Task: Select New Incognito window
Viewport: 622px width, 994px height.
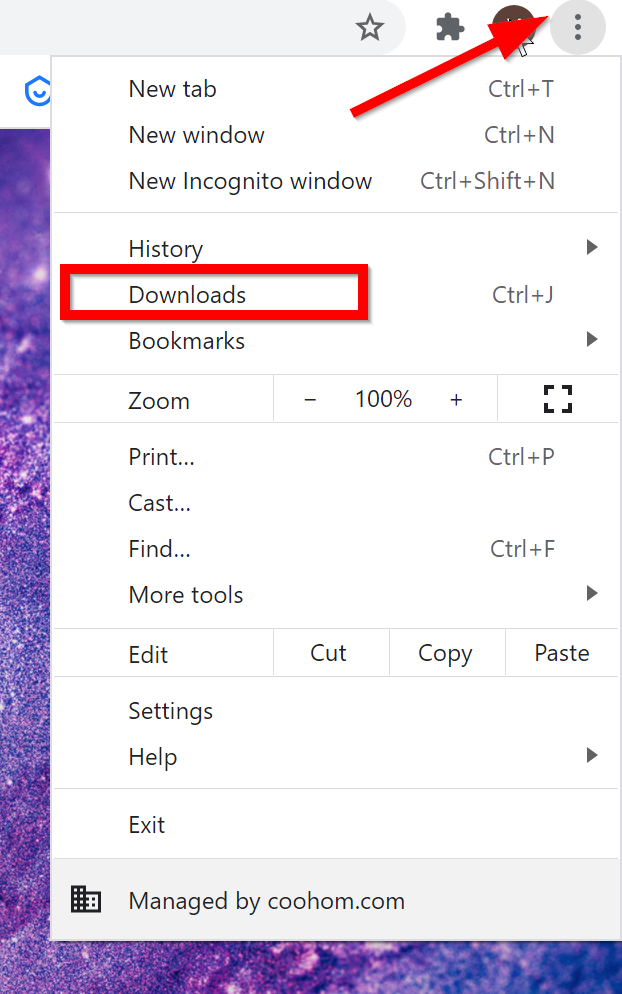Action: point(250,181)
